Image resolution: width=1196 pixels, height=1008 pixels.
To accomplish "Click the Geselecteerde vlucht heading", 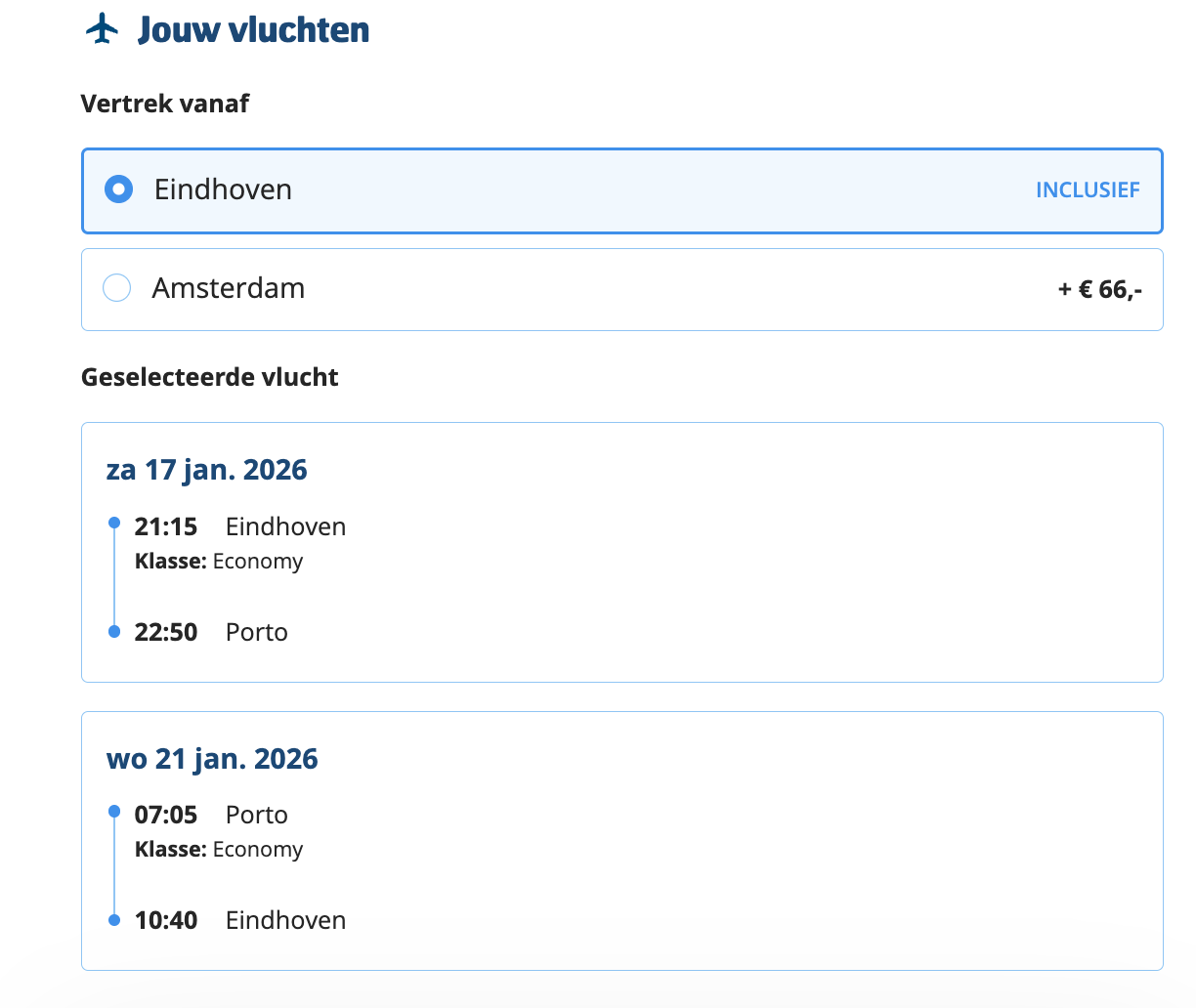I will [210, 378].
